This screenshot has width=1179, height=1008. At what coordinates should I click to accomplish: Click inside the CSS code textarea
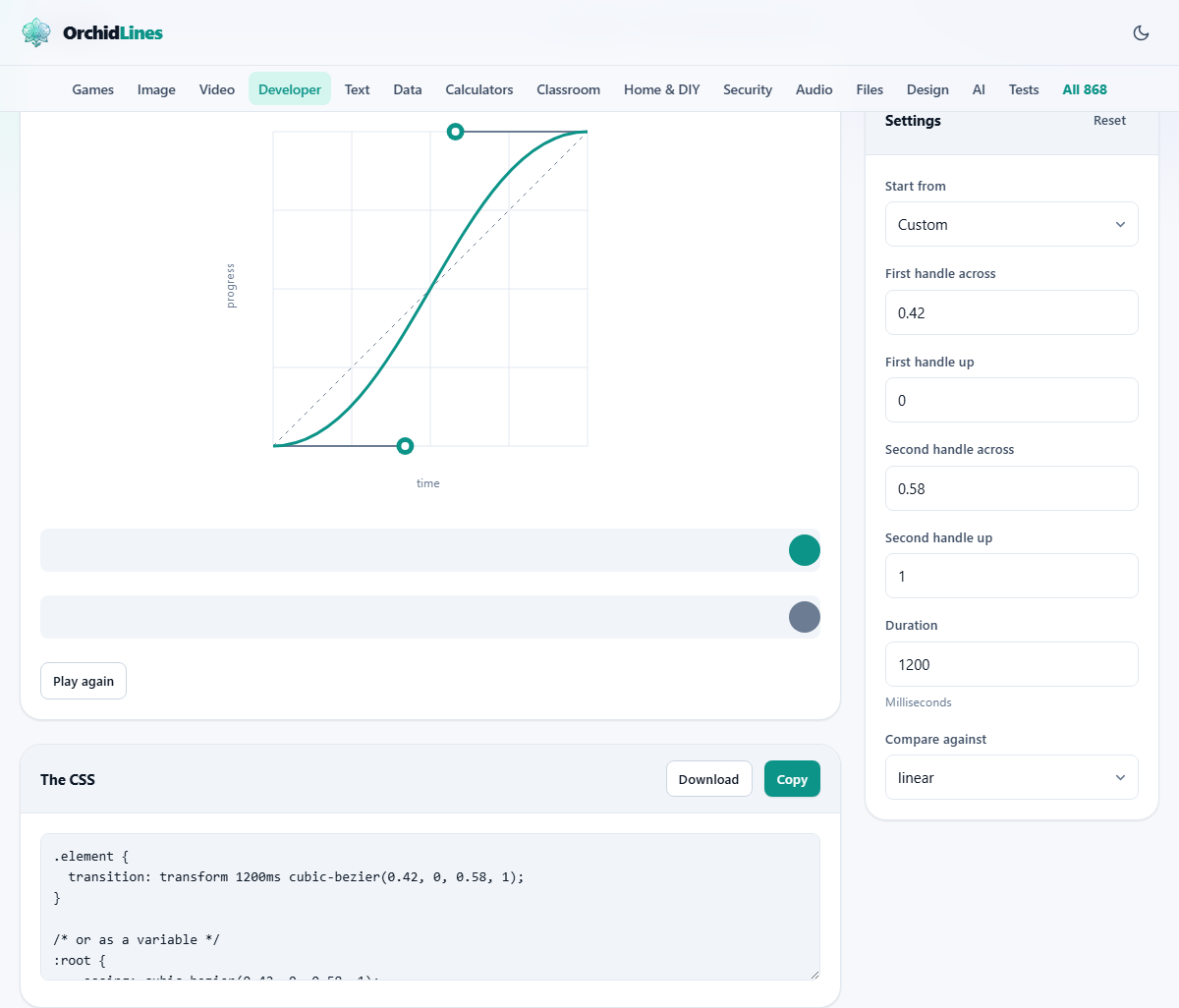click(x=430, y=907)
